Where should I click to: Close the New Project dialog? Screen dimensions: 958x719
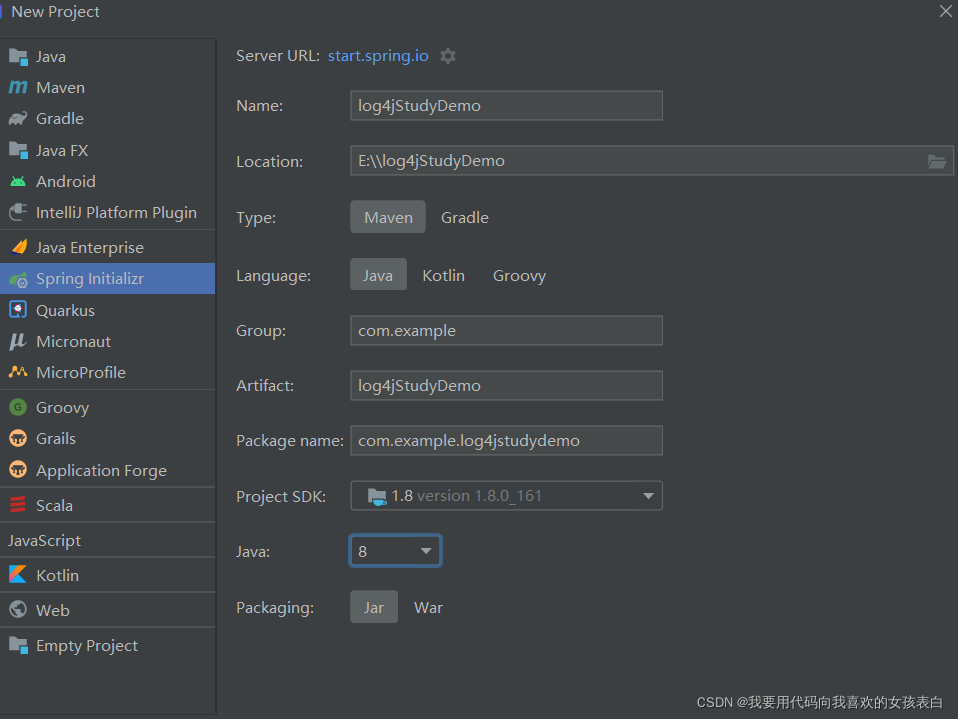pyautogui.click(x=945, y=11)
